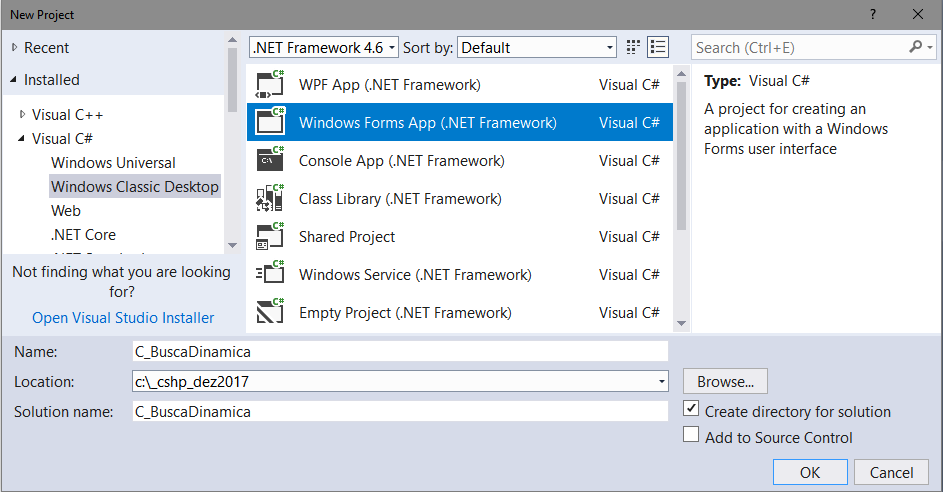The width and height of the screenshot is (943, 492).
Task: Select the Shared Project row text
Action: [347, 236]
